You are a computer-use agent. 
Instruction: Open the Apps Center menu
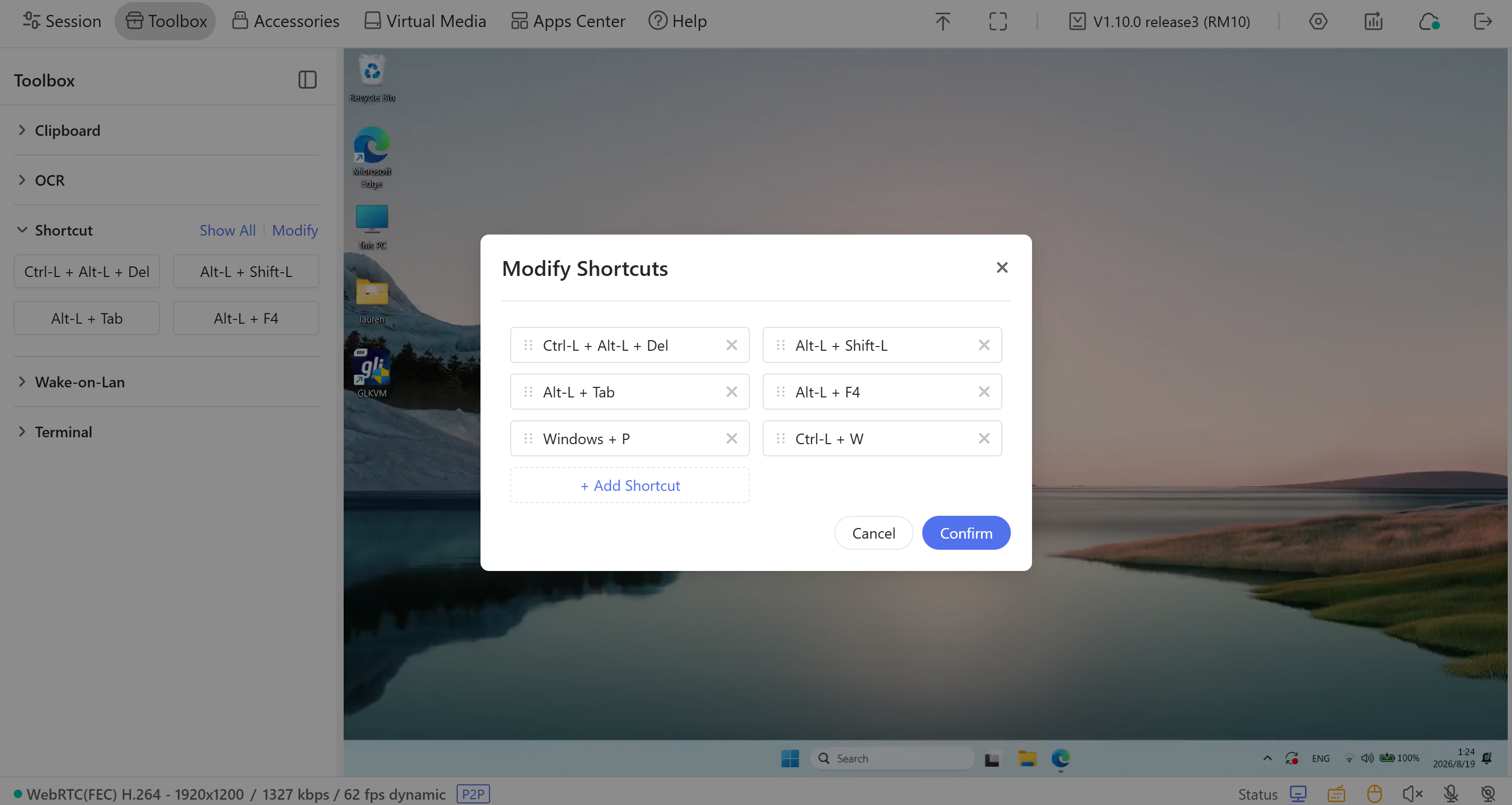(567, 21)
